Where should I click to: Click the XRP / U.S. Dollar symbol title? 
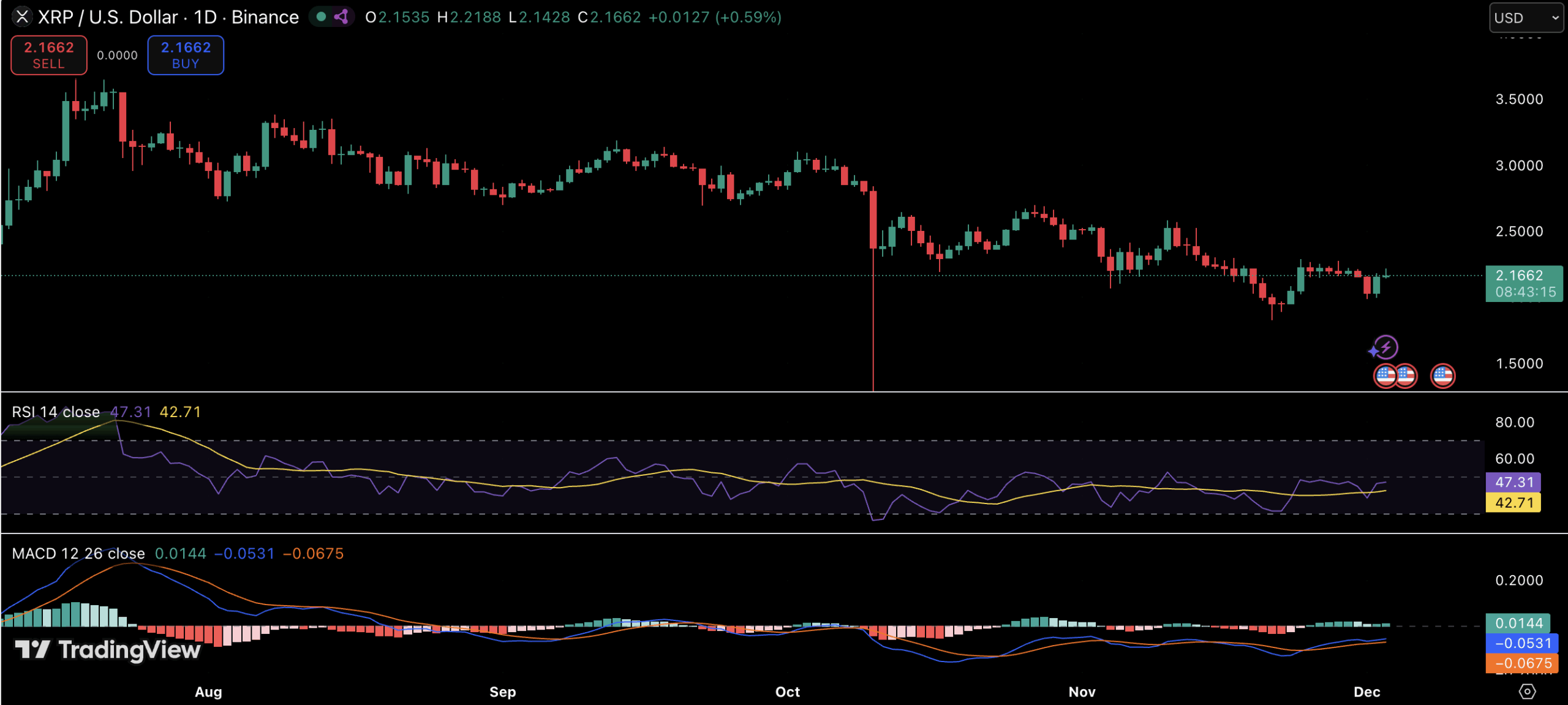tap(108, 17)
